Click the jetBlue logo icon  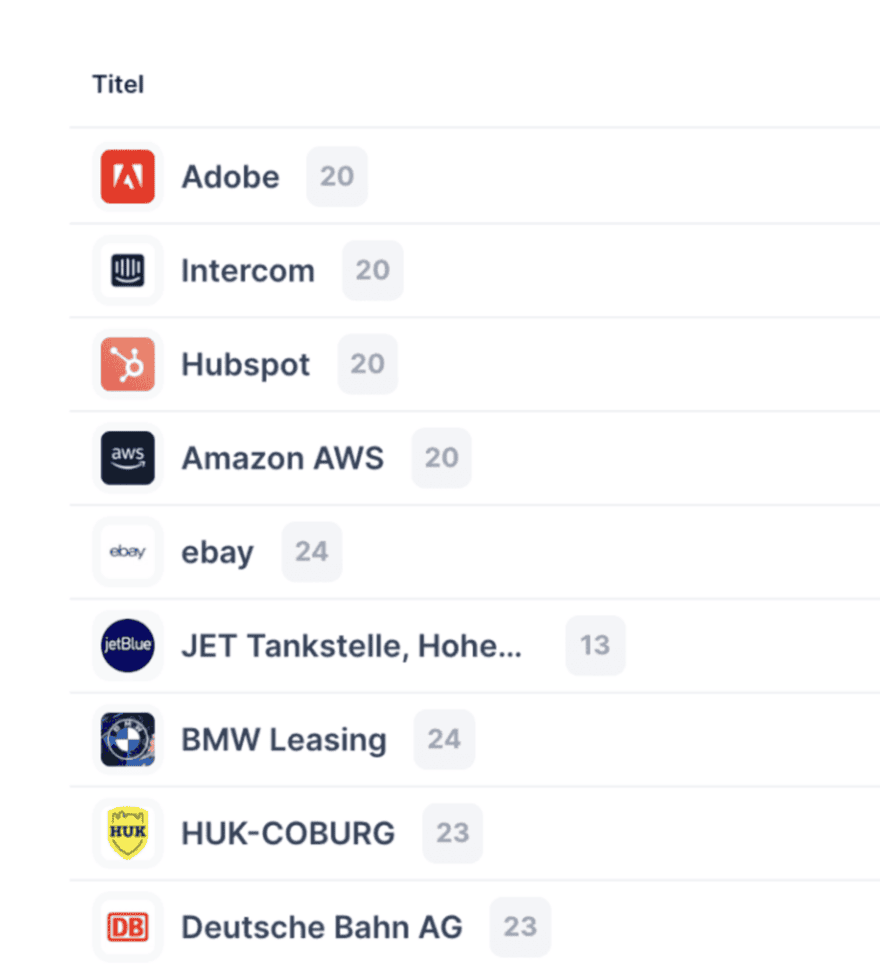[x=128, y=645]
